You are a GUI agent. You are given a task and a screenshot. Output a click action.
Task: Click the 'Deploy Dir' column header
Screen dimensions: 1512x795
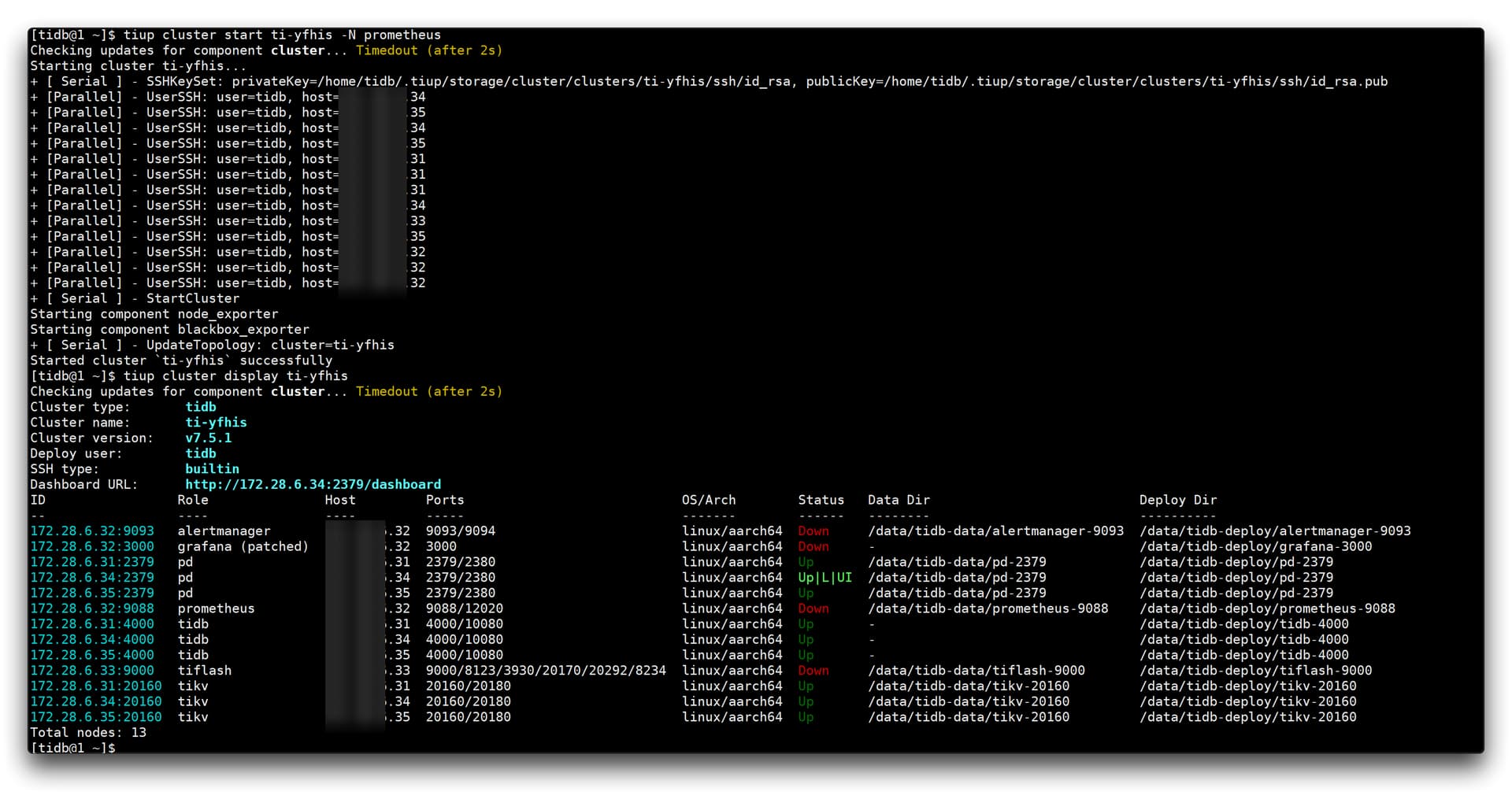(1178, 500)
